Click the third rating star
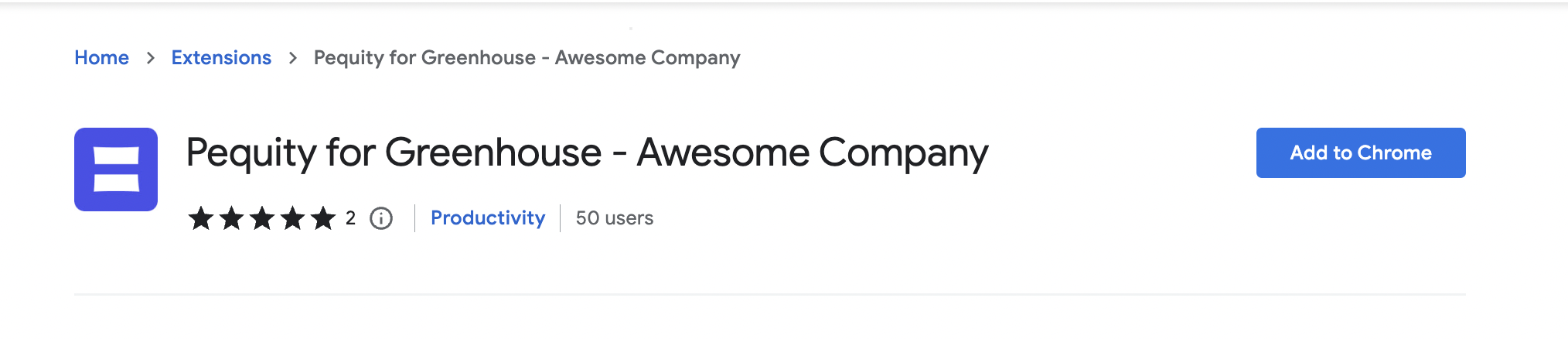This screenshot has width=1568, height=339. click(262, 218)
